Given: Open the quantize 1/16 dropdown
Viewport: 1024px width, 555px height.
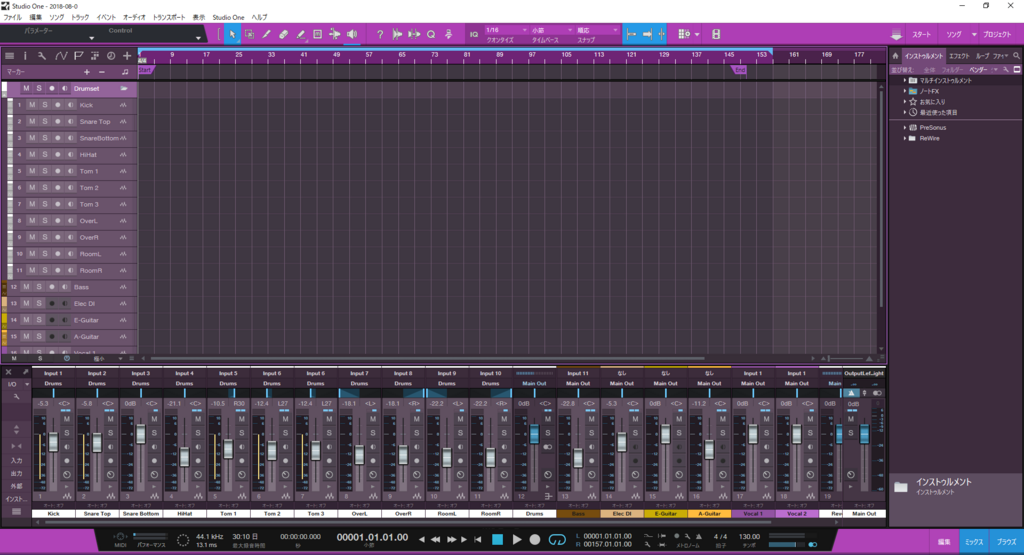Looking at the screenshot, I should click(506, 30).
